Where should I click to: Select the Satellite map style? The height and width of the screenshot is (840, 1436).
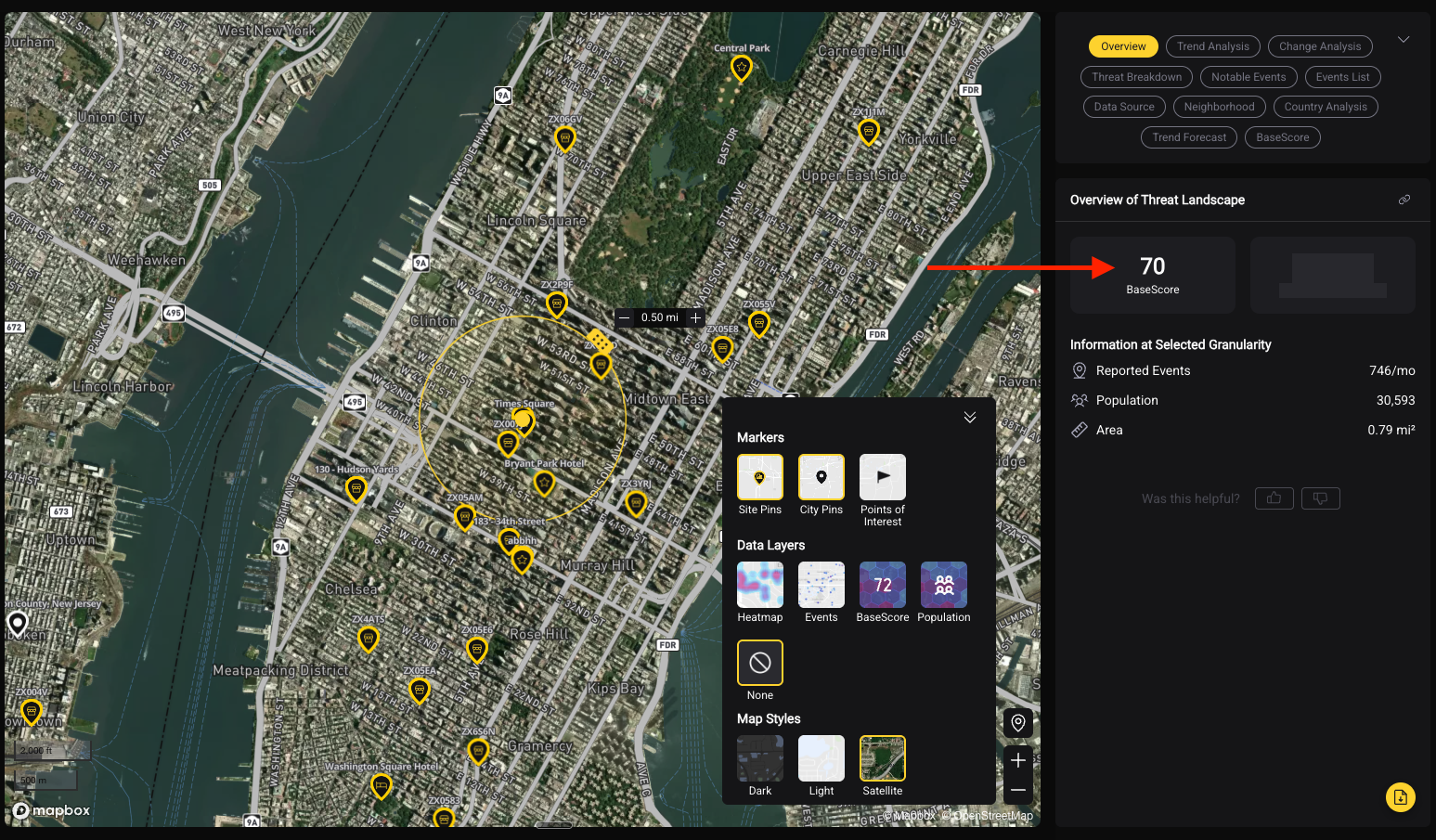point(883,758)
